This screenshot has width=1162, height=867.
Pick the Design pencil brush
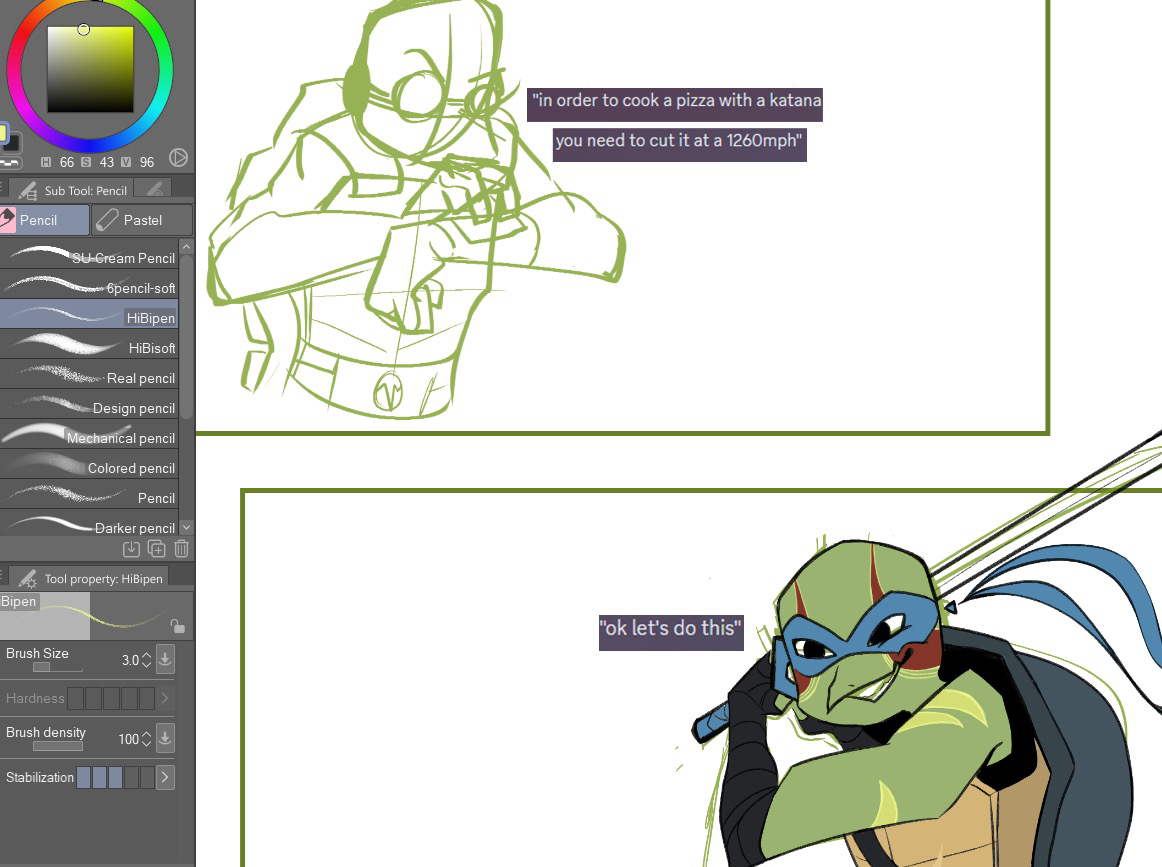(x=89, y=405)
